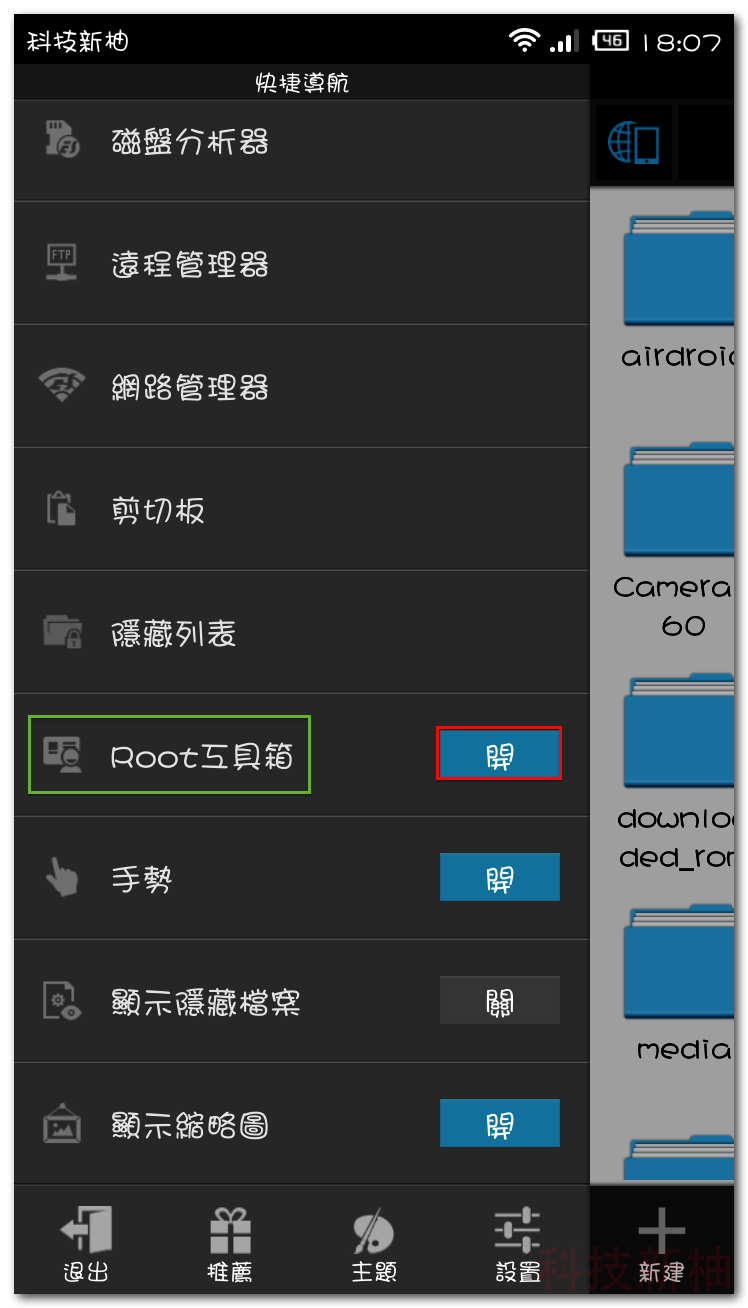Open the 設置 sliders icon
Viewport: 748px width, 1308px height.
[x=518, y=1230]
